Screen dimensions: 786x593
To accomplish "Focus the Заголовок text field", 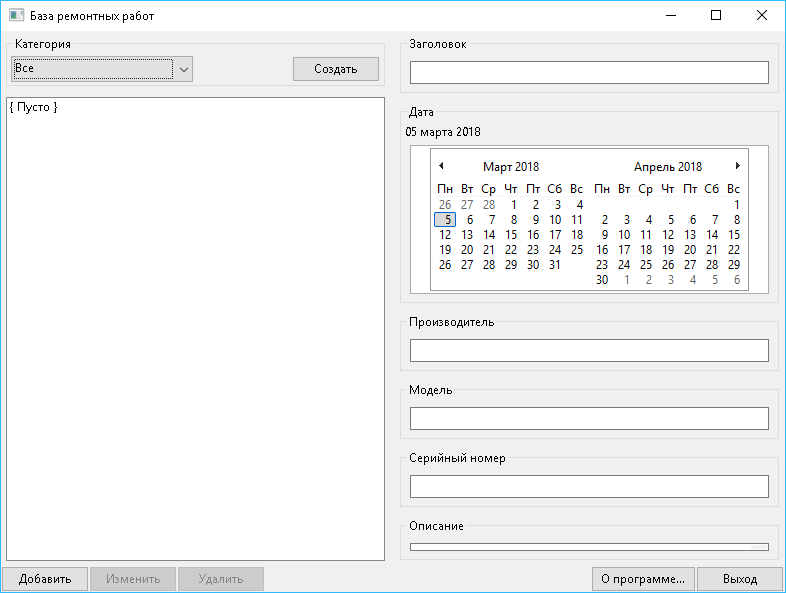I will 588,72.
